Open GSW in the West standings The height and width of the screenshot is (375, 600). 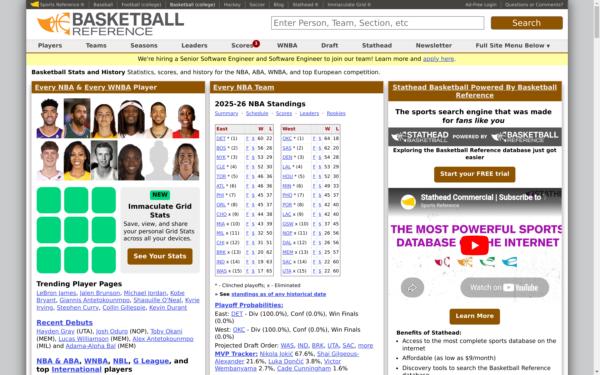click(x=287, y=224)
